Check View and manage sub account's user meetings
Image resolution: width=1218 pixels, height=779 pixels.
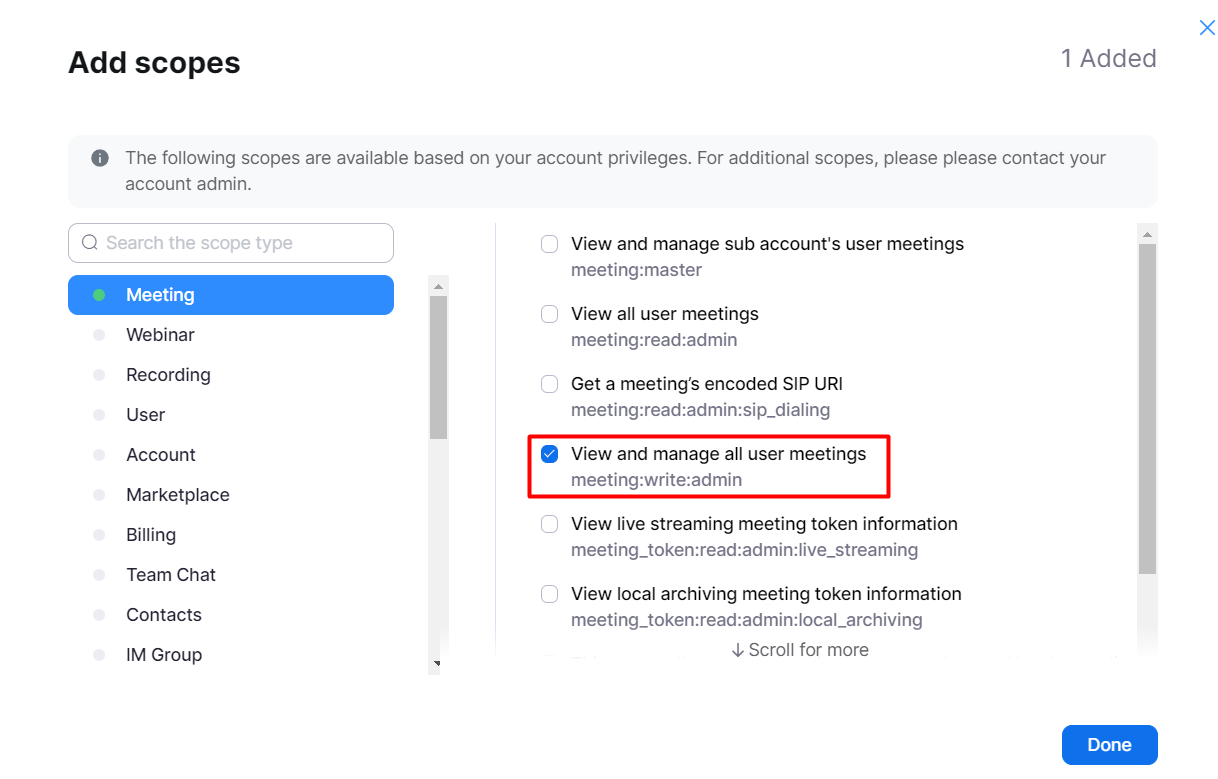pos(550,244)
